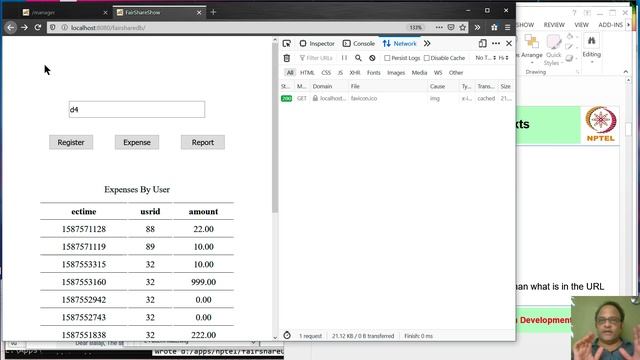Filter requests by XHR
This screenshot has width=640, height=360.
pyautogui.click(x=355, y=73)
